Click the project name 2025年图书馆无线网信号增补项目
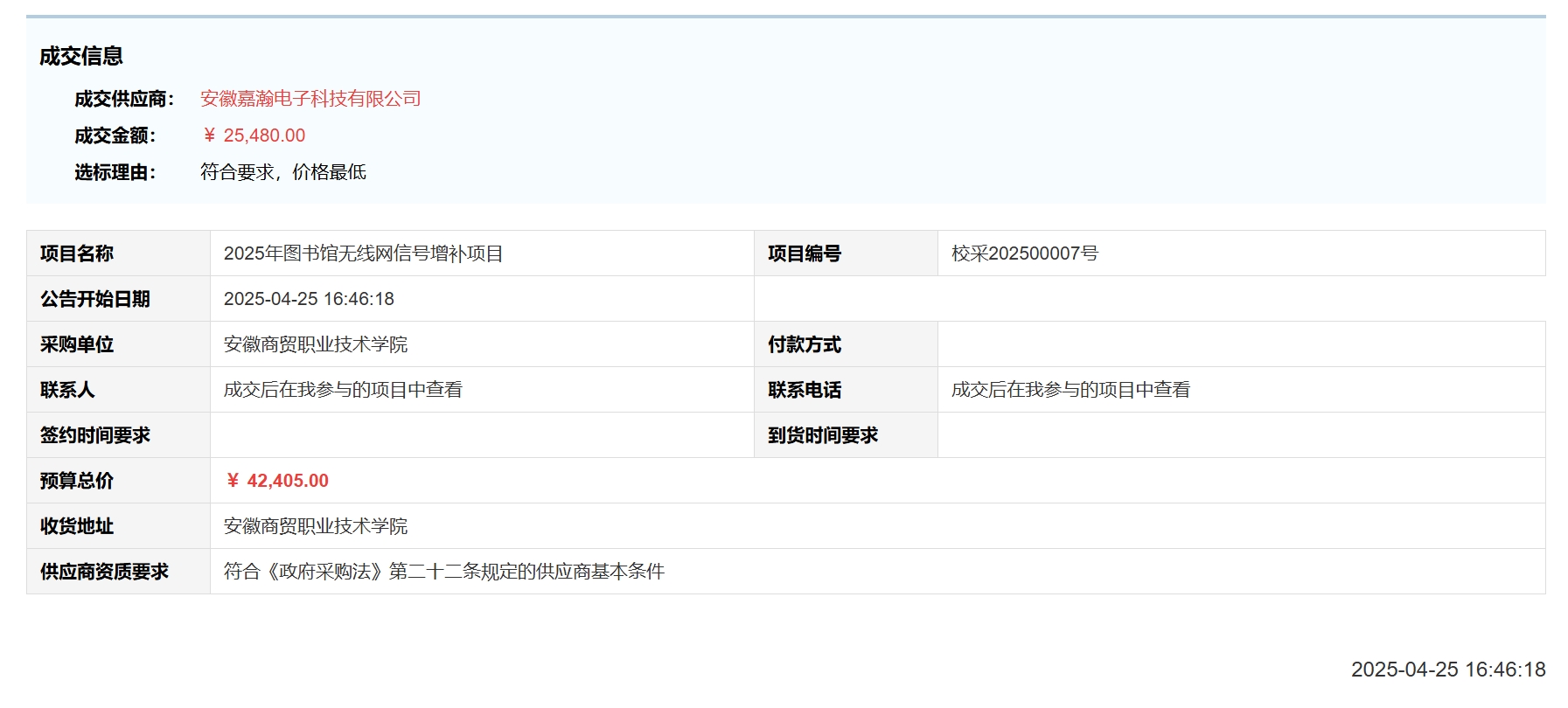Viewport: 1568px width, 708px height. coord(363,253)
